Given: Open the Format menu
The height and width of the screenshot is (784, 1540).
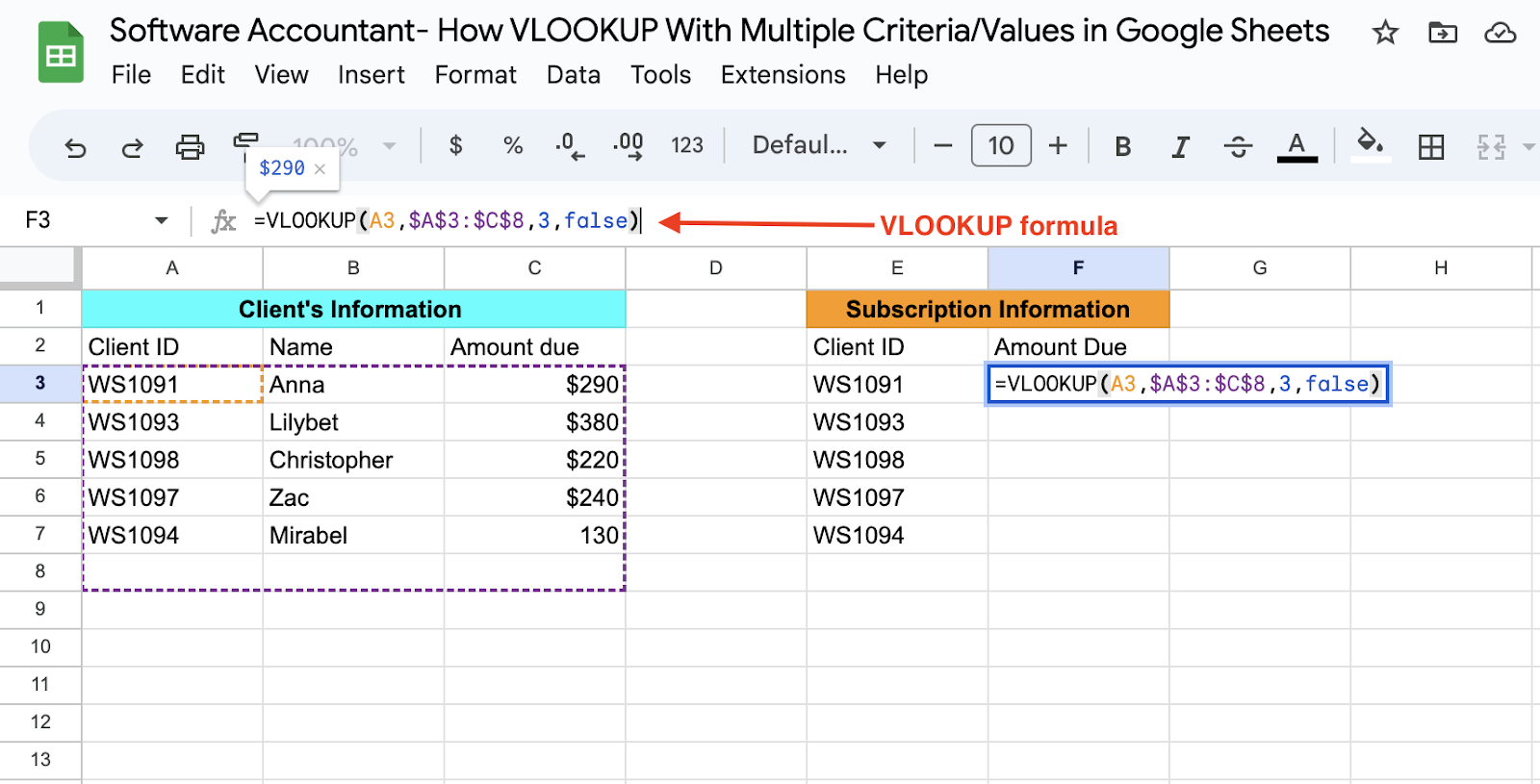Looking at the screenshot, I should point(475,75).
